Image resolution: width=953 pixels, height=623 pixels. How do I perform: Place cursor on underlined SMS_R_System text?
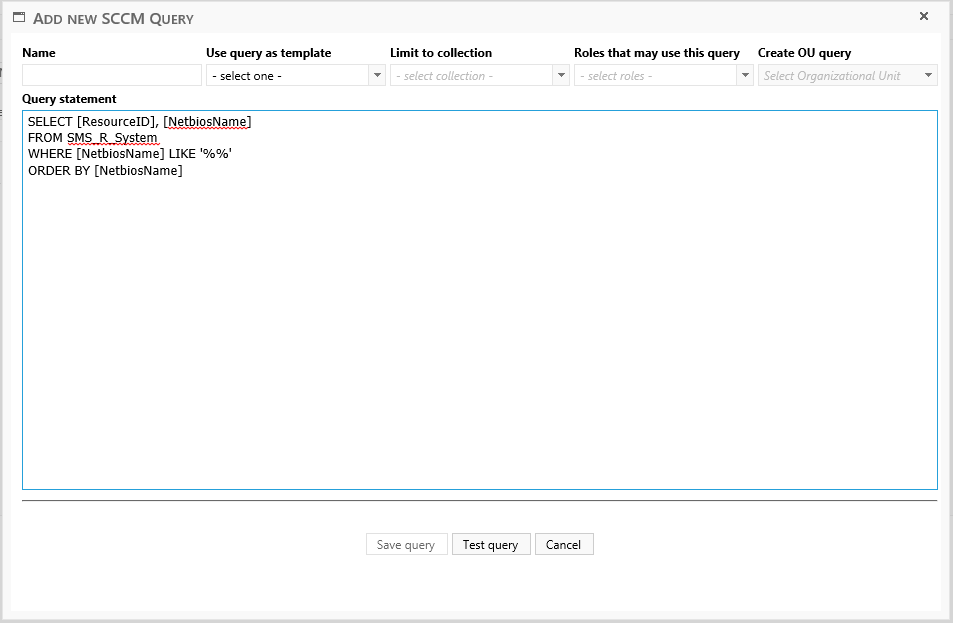point(112,138)
